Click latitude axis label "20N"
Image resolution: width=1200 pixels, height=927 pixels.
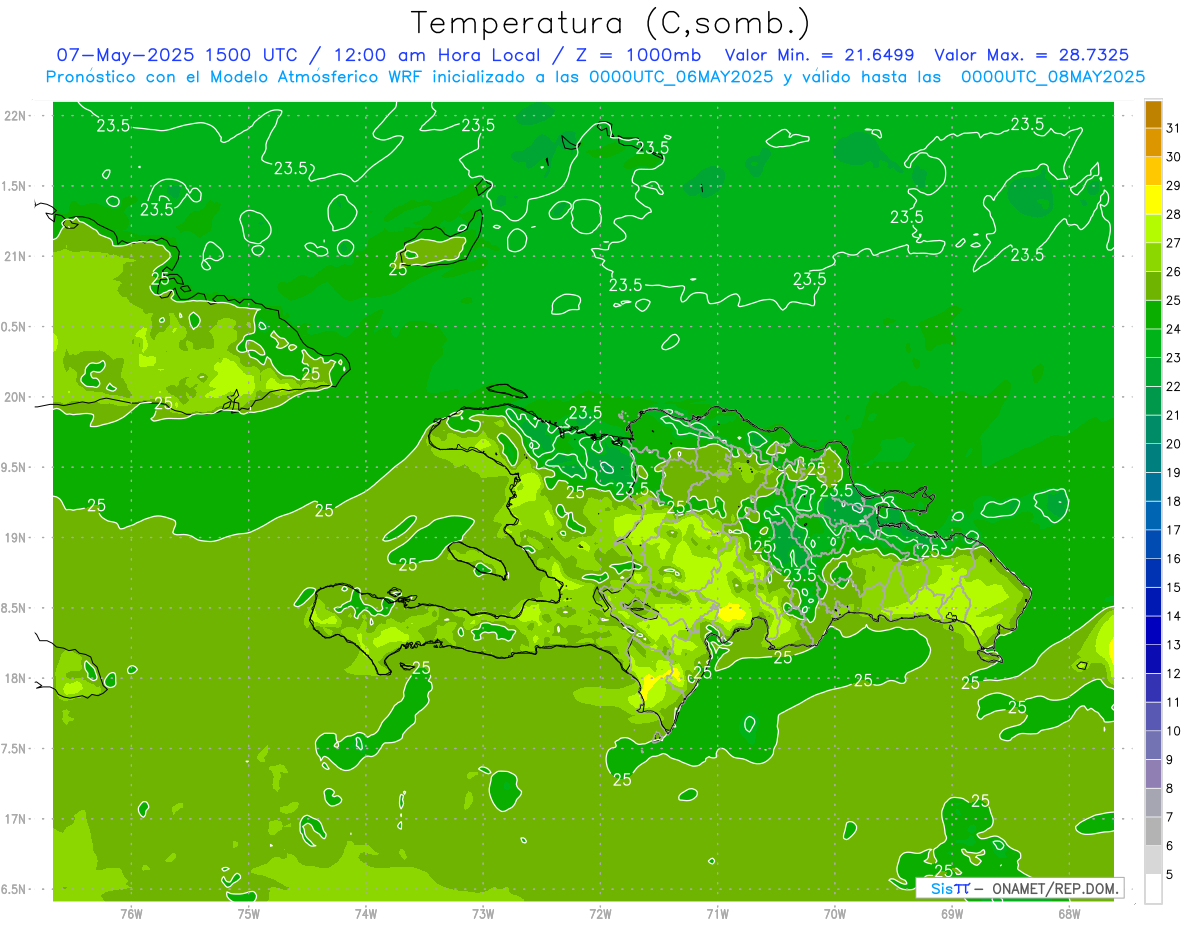click(16, 397)
